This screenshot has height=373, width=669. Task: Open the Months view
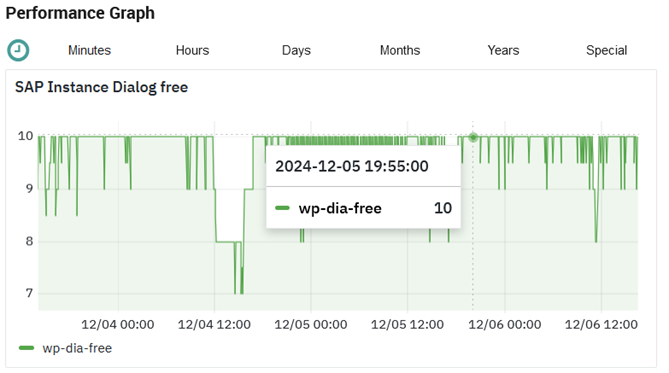(x=400, y=50)
